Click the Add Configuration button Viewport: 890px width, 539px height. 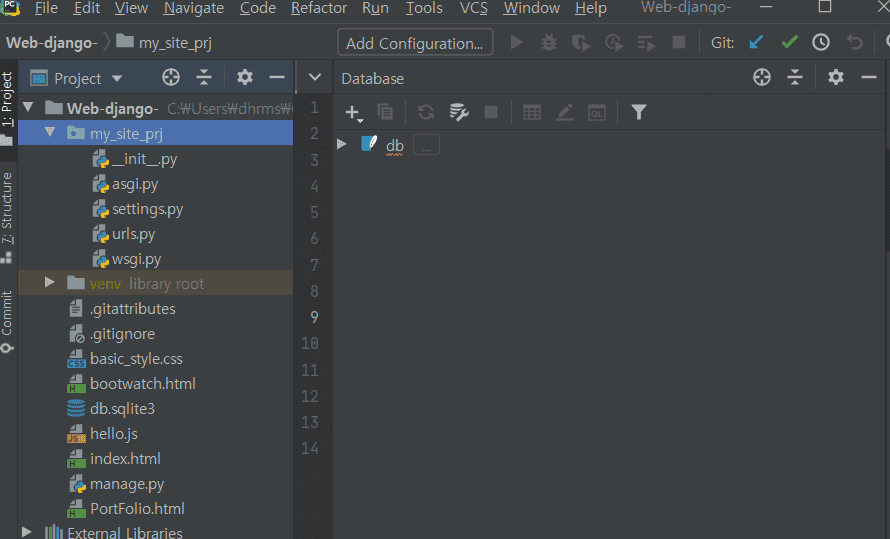pyautogui.click(x=415, y=43)
